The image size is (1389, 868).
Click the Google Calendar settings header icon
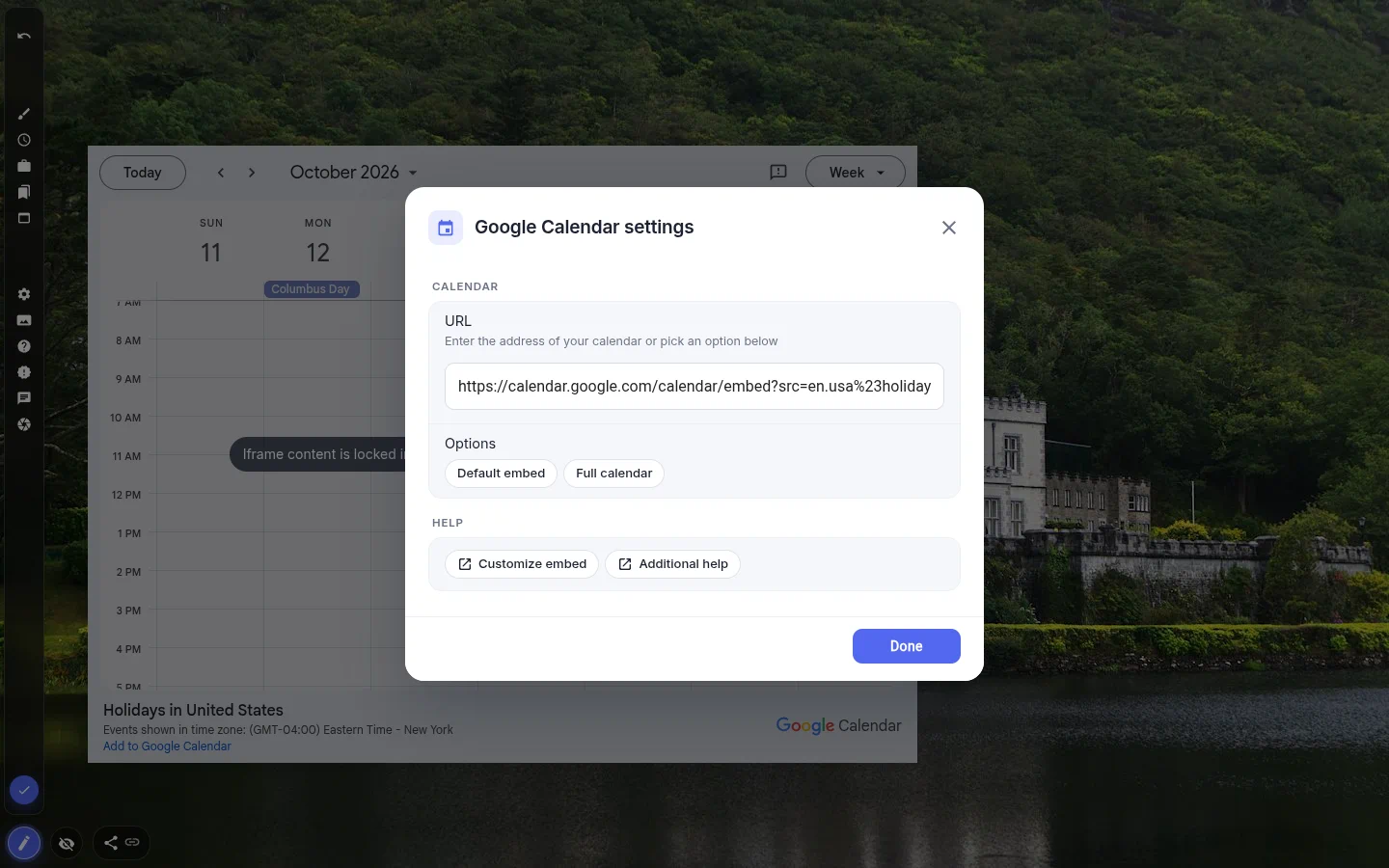coord(446,228)
